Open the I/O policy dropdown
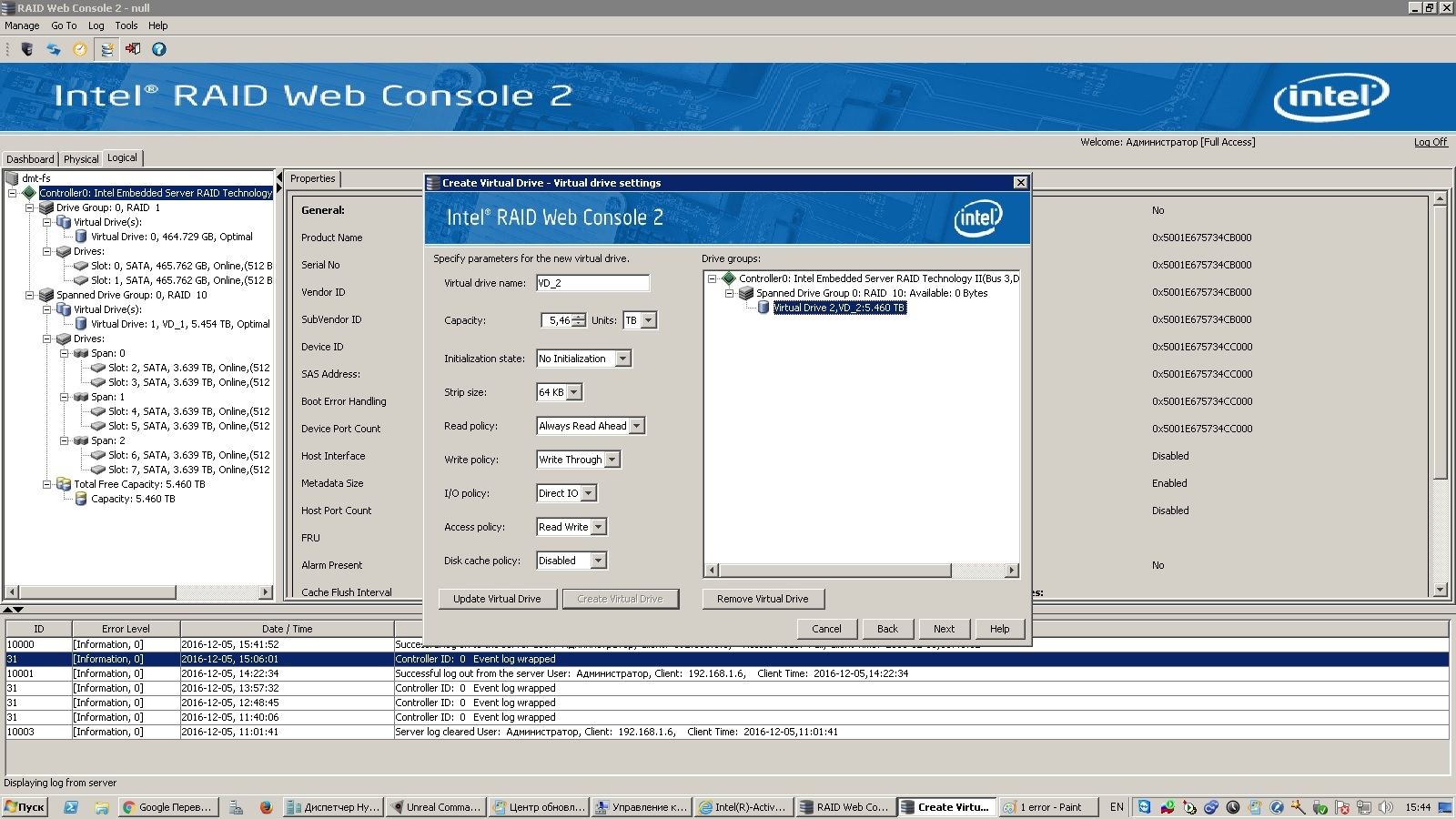This screenshot has width=1456, height=819. [x=588, y=493]
